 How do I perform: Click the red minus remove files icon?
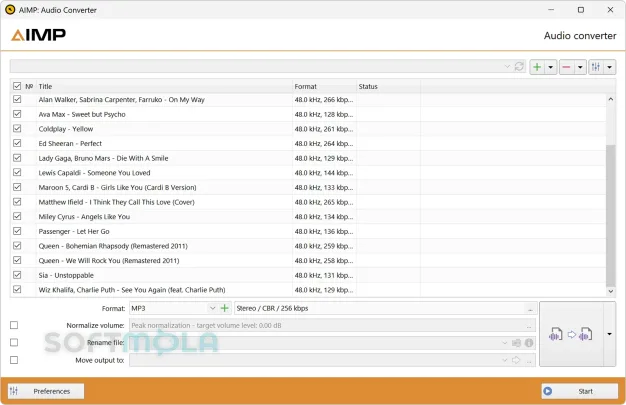point(566,67)
